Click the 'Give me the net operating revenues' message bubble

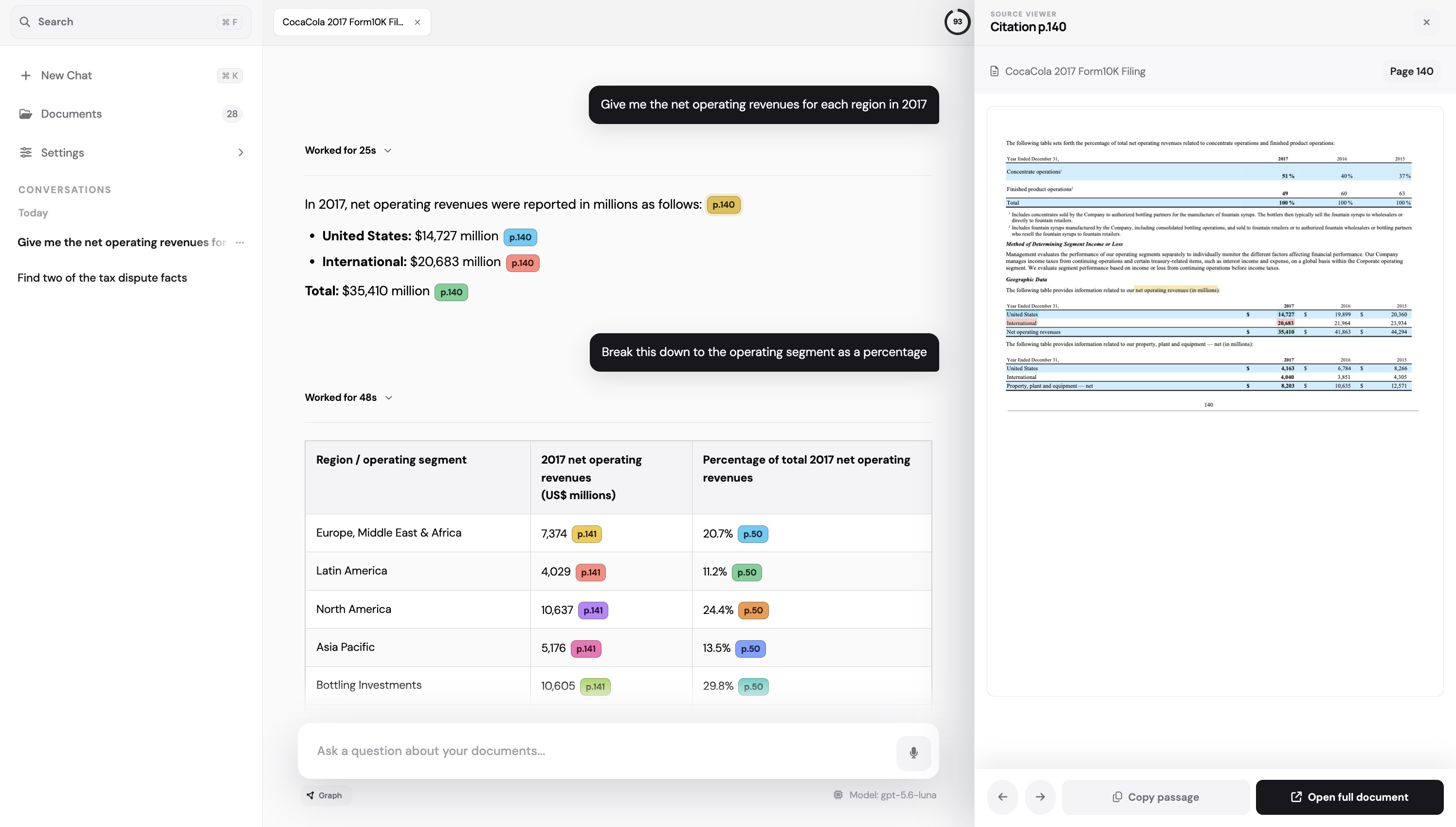[x=764, y=105]
